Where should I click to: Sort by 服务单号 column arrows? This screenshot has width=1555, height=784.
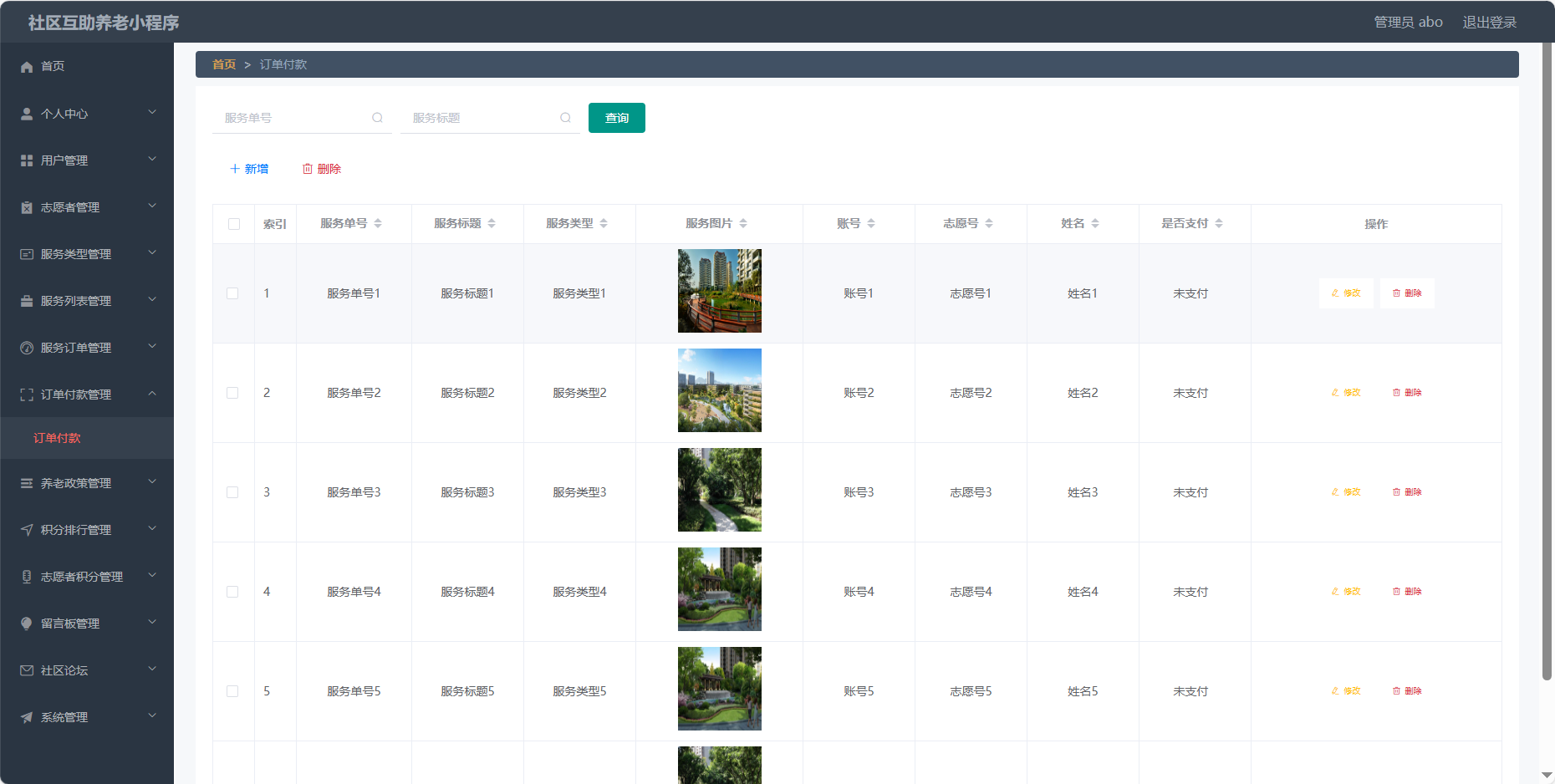click(x=378, y=223)
